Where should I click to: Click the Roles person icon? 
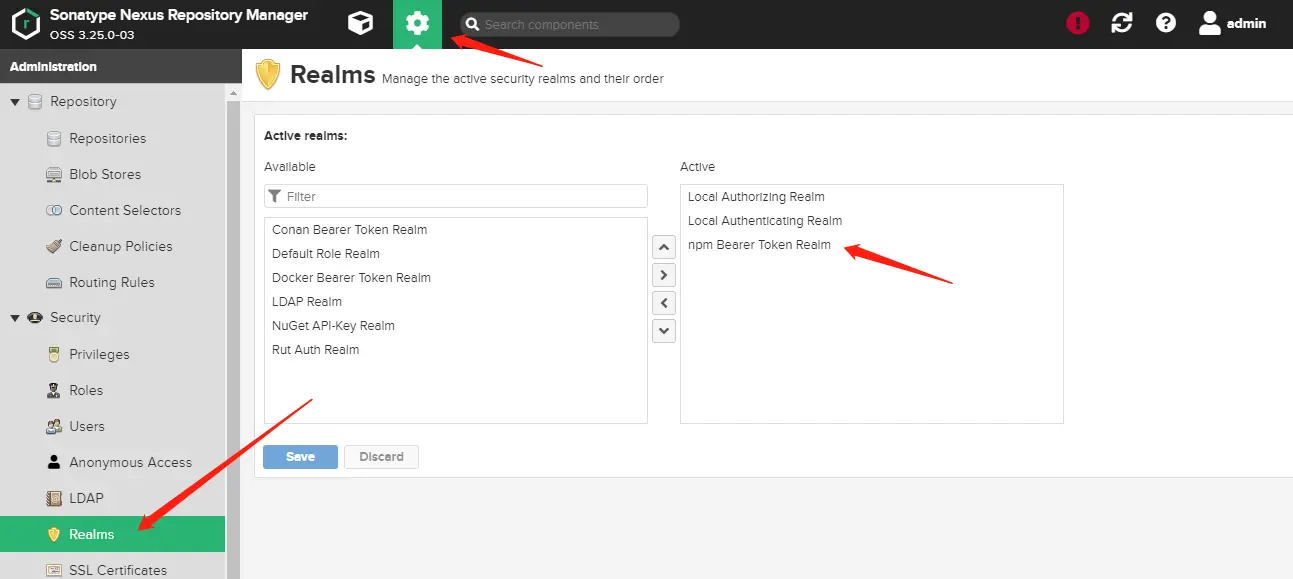pos(54,390)
